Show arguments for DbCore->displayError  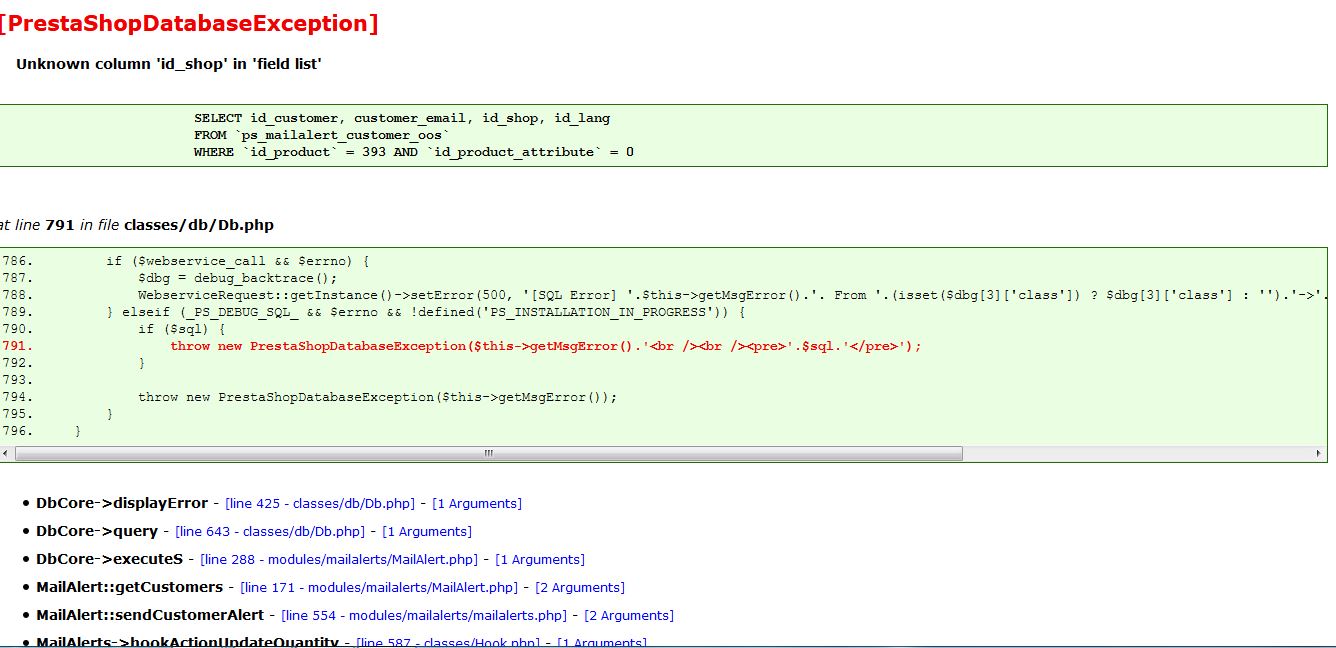pyautogui.click(x=477, y=503)
